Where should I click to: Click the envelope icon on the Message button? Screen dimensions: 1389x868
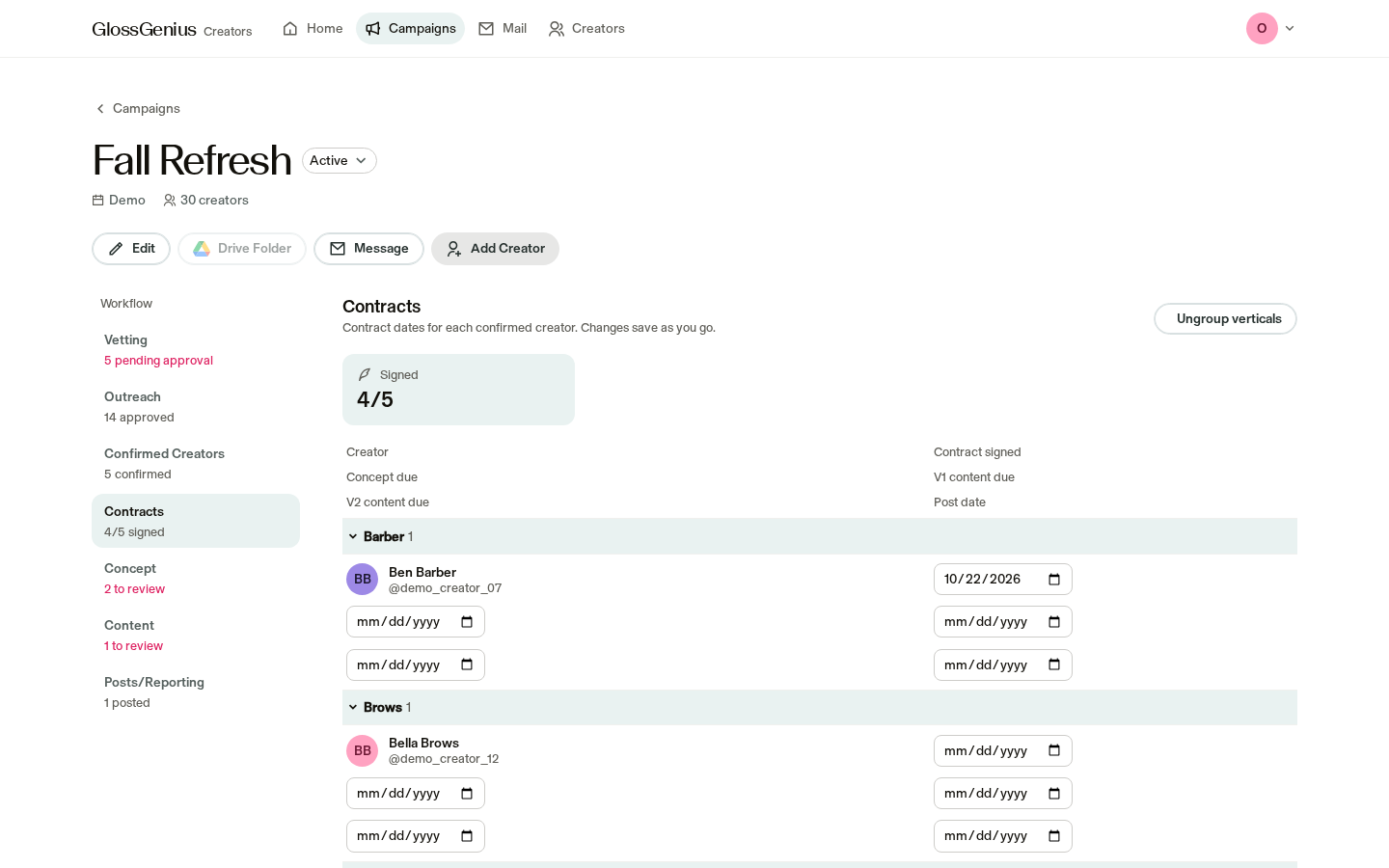pyautogui.click(x=338, y=249)
